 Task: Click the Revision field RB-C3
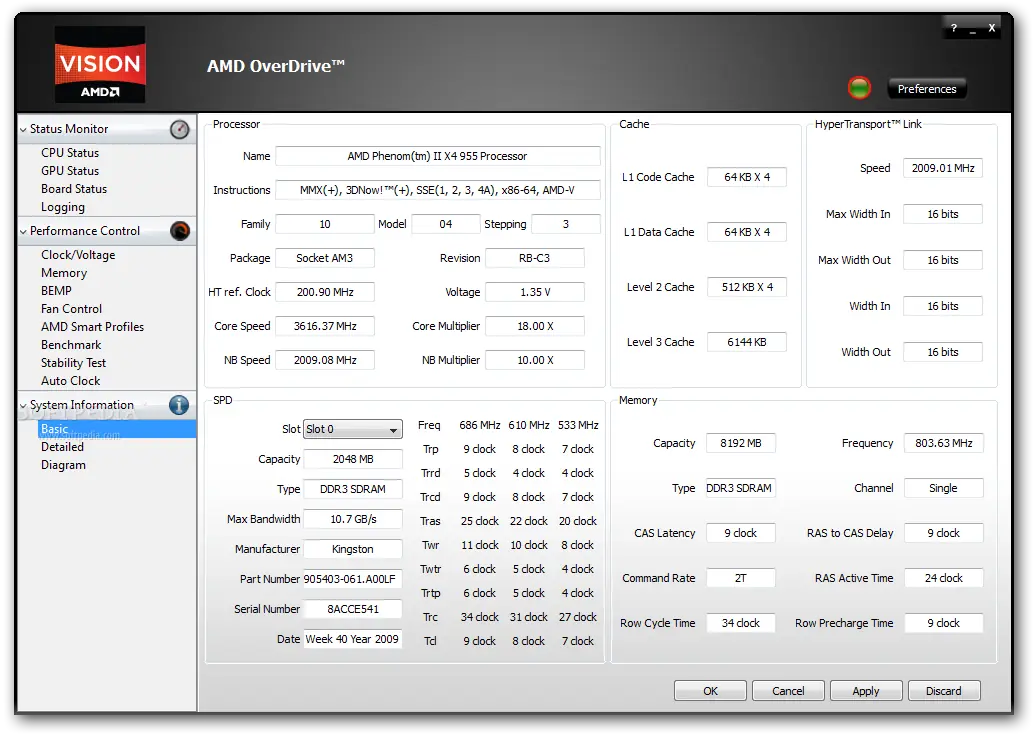pos(535,258)
